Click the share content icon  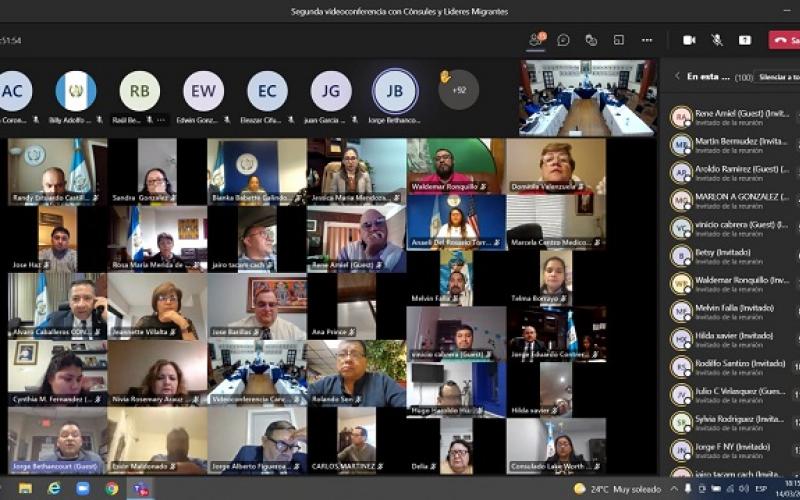[x=745, y=40]
